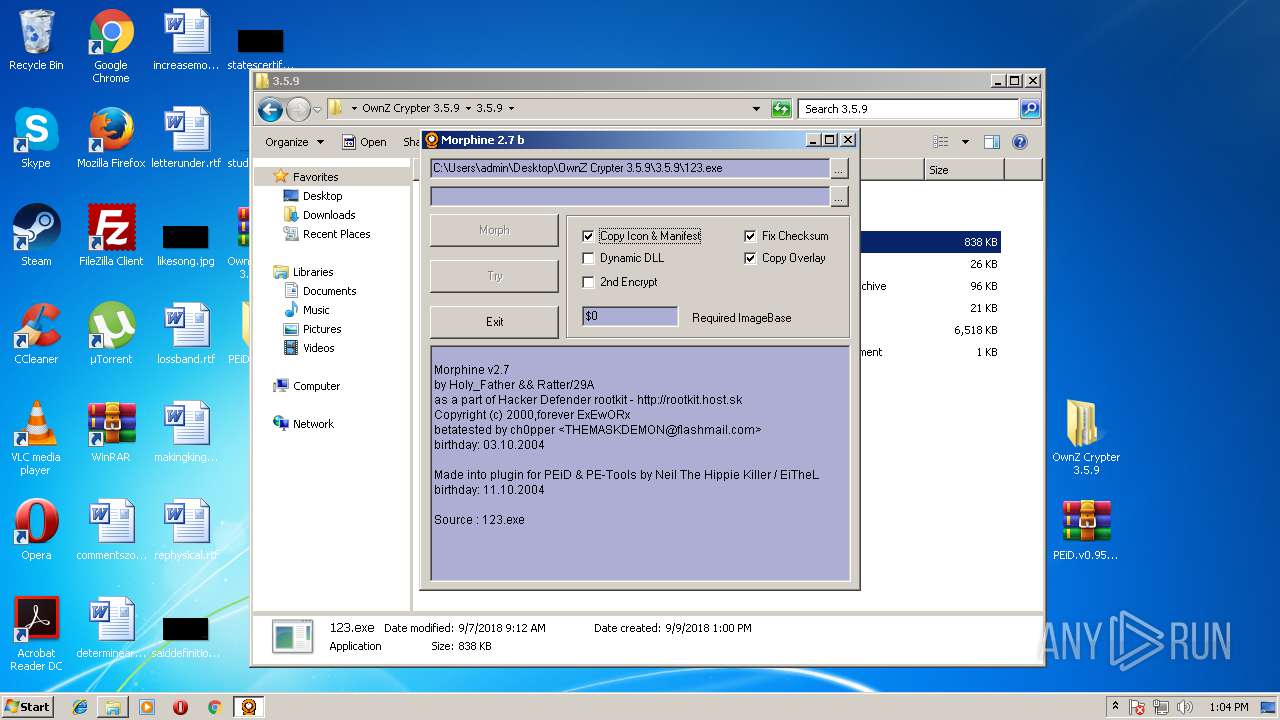Launch Opera browser desktop shortcut

click(36, 530)
